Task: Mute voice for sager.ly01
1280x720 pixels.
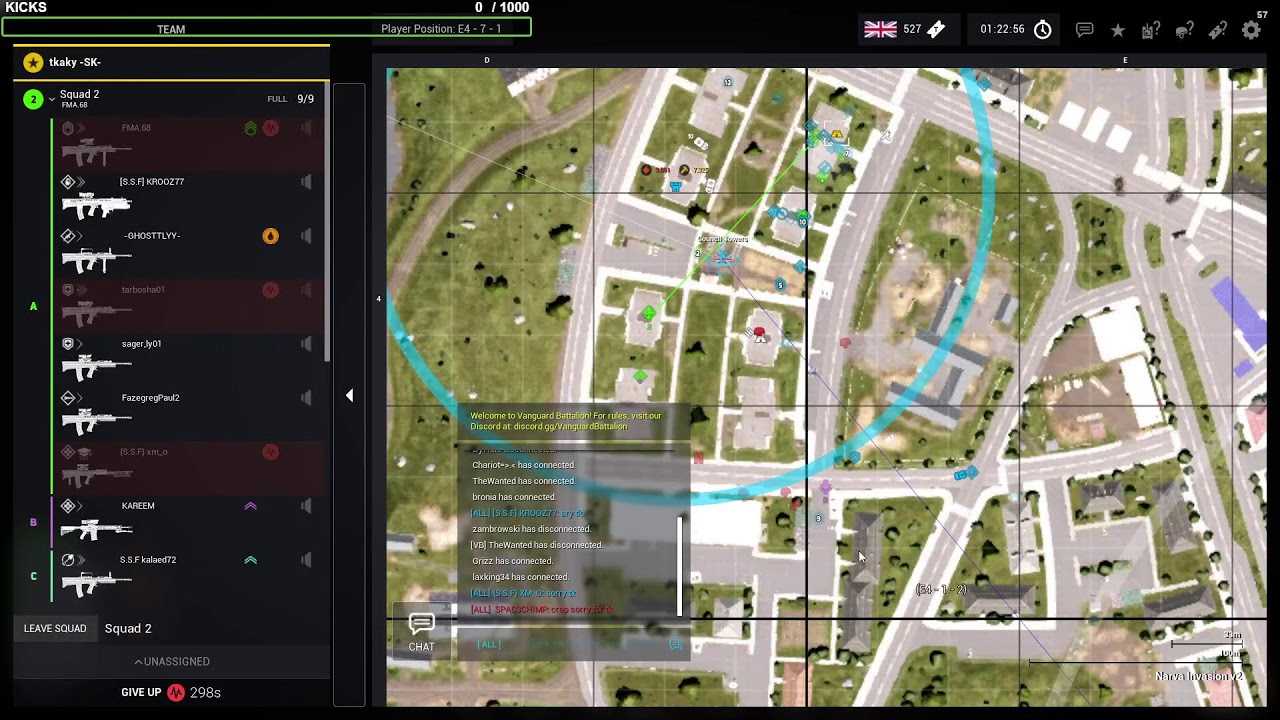Action: click(x=306, y=344)
